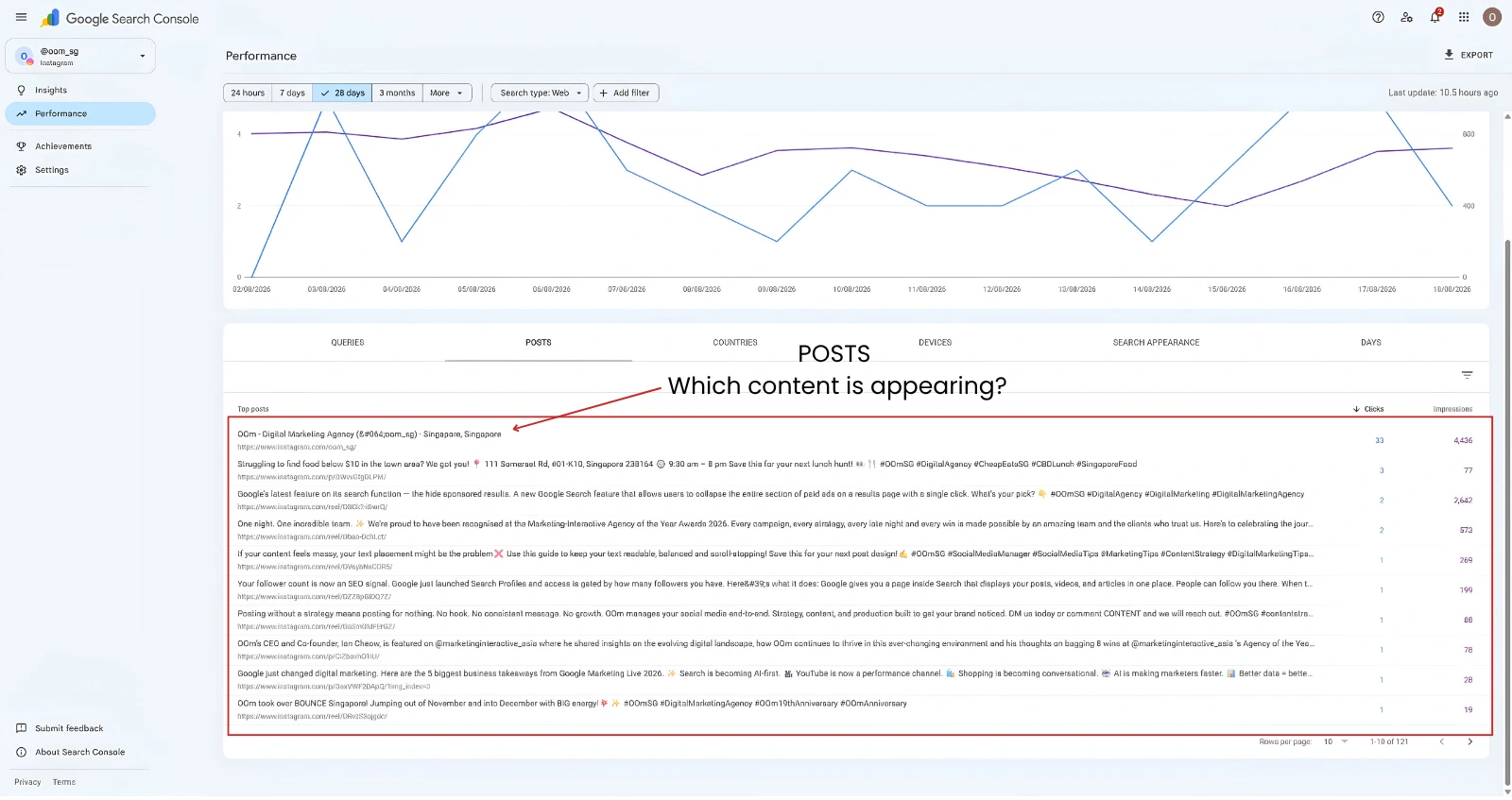Click the 33 clicks value
Image resolution: width=1512 pixels, height=800 pixels.
(1380, 441)
